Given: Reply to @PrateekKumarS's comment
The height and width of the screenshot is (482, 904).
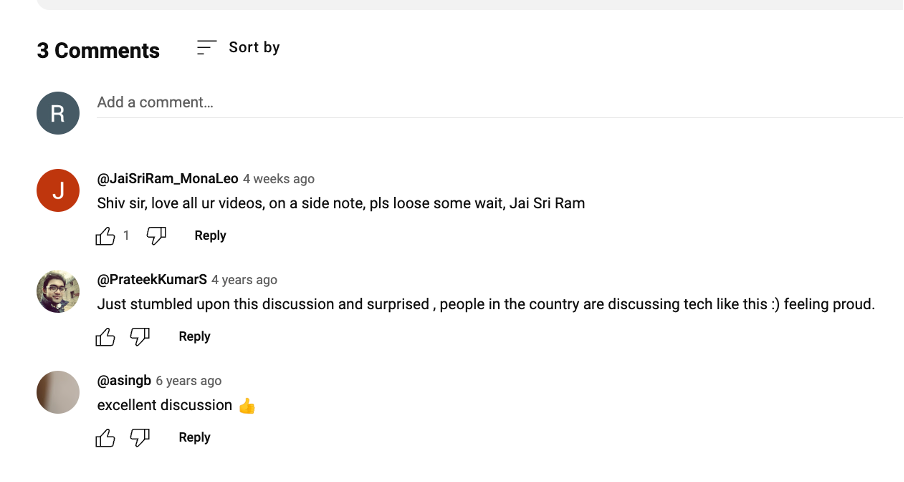Looking at the screenshot, I should pos(194,337).
